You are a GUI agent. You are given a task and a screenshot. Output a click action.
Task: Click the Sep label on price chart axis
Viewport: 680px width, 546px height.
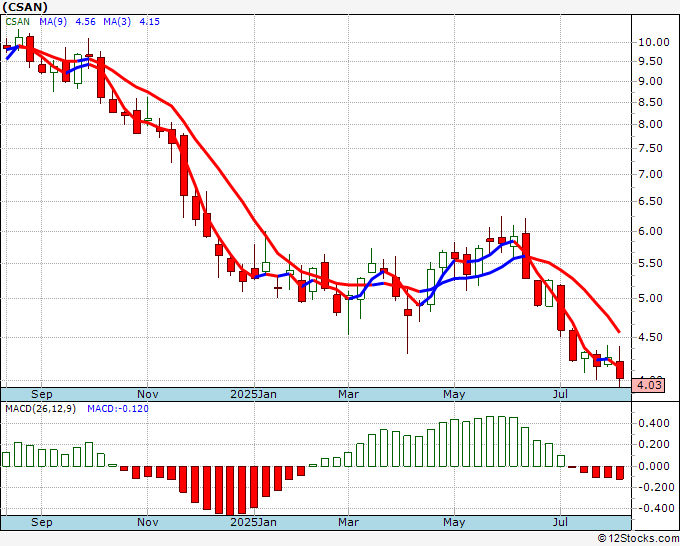(42, 394)
